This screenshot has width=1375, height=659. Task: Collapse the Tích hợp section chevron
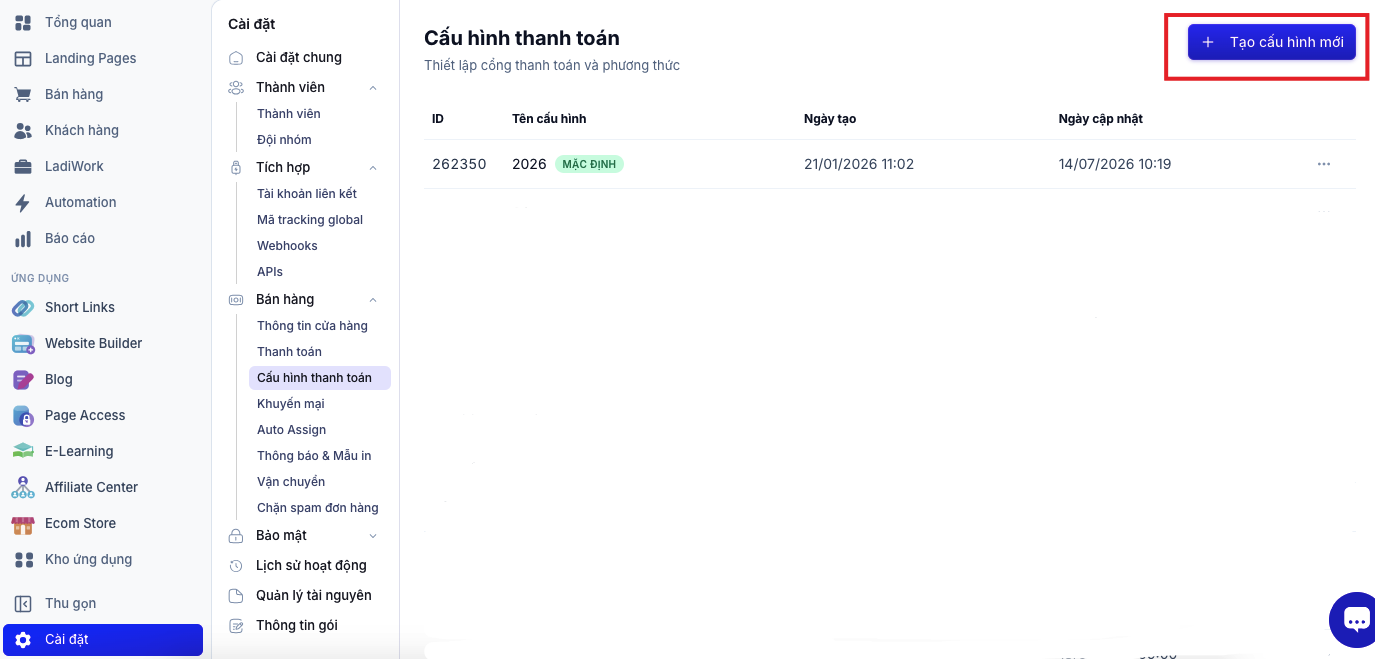tap(373, 168)
